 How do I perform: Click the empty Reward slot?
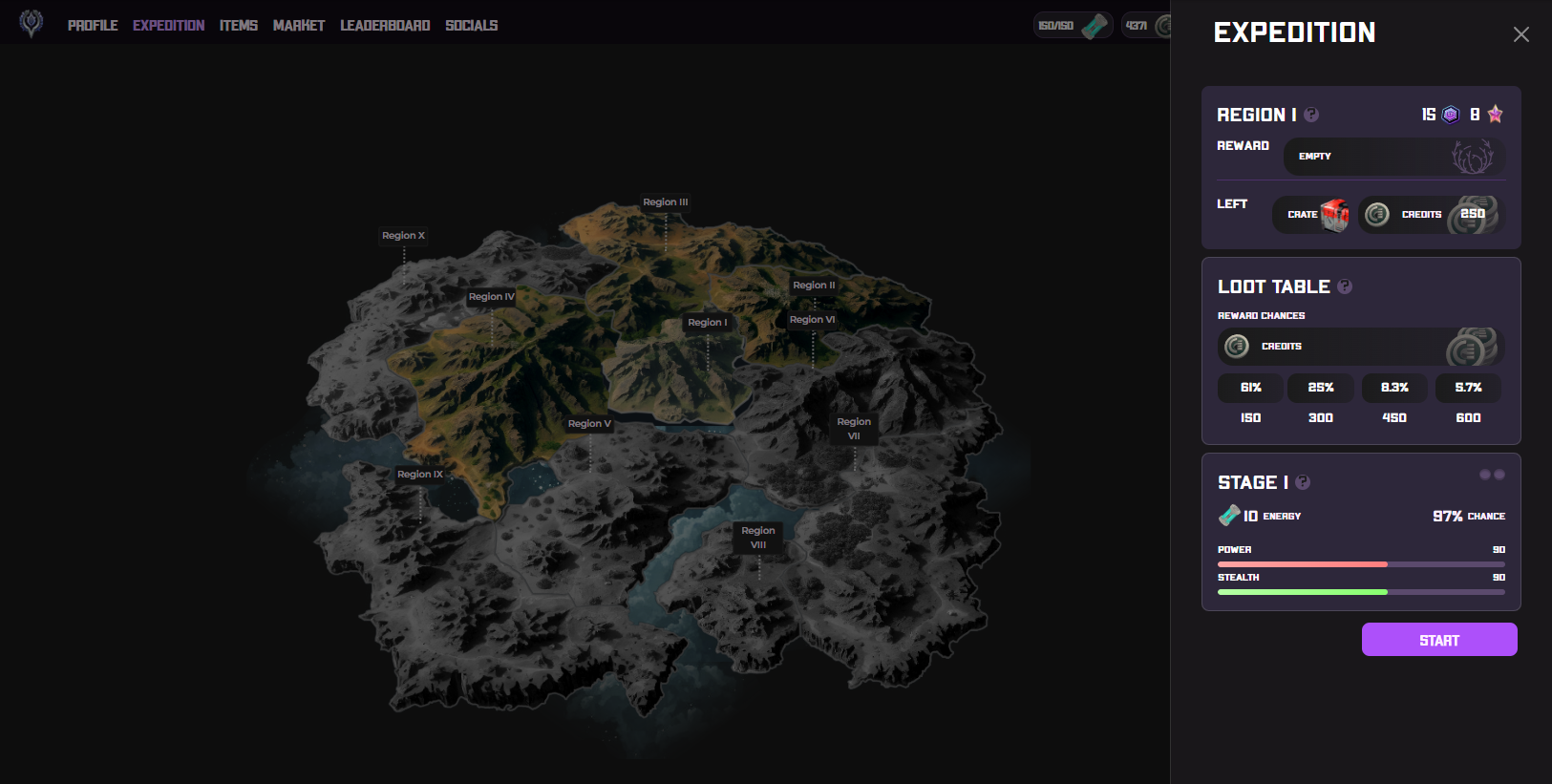(1393, 157)
